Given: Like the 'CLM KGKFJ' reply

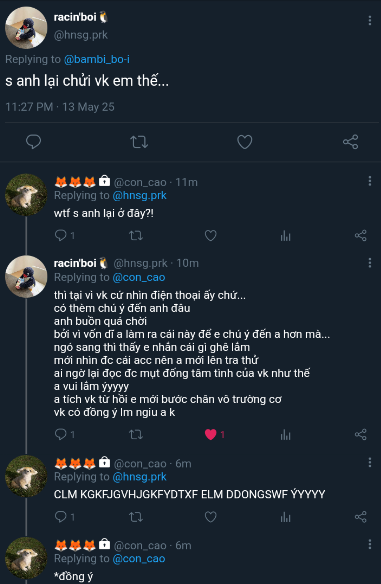Looking at the screenshot, I should point(210,517).
